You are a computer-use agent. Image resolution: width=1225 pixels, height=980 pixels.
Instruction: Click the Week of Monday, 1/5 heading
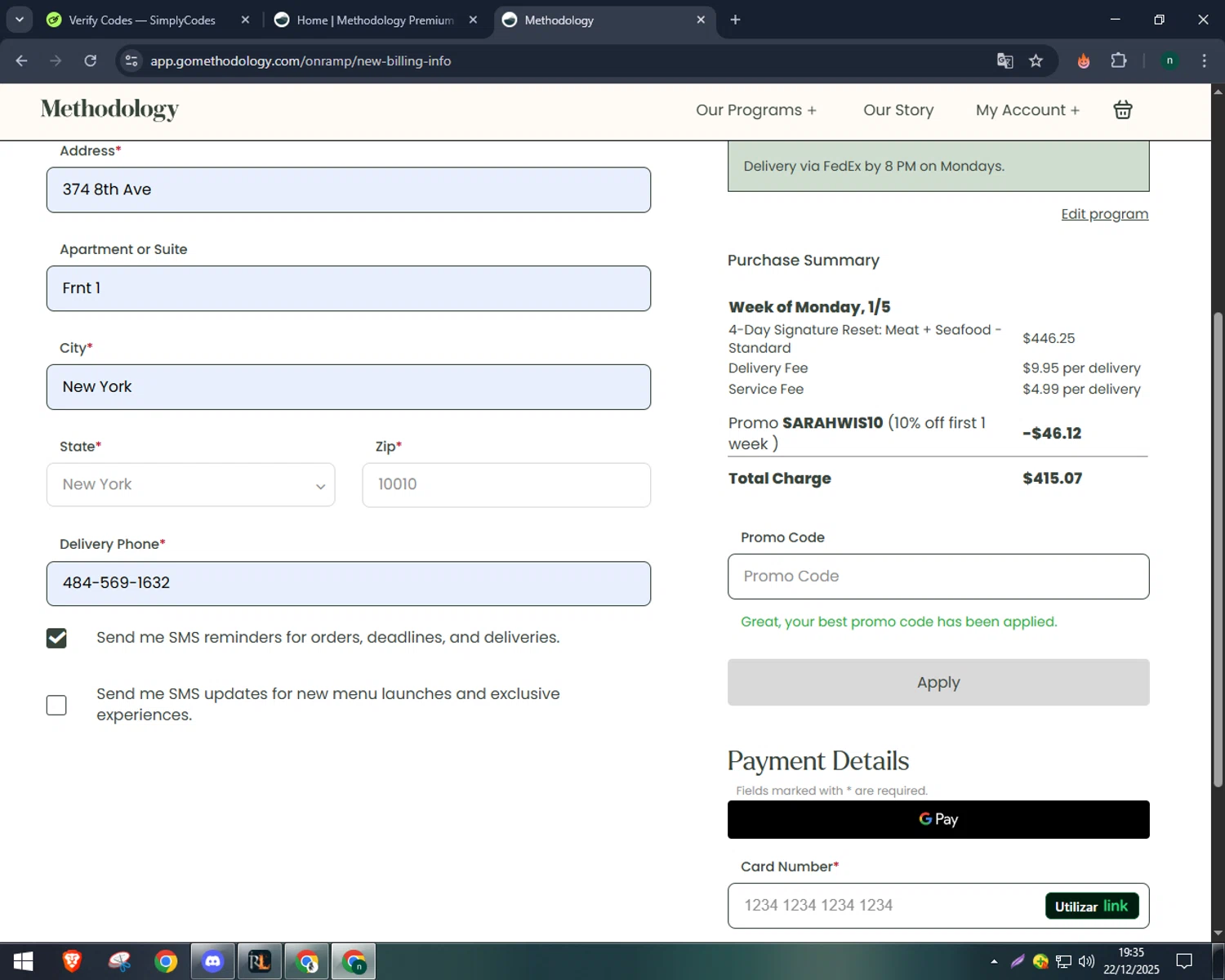tap(809, 307)
